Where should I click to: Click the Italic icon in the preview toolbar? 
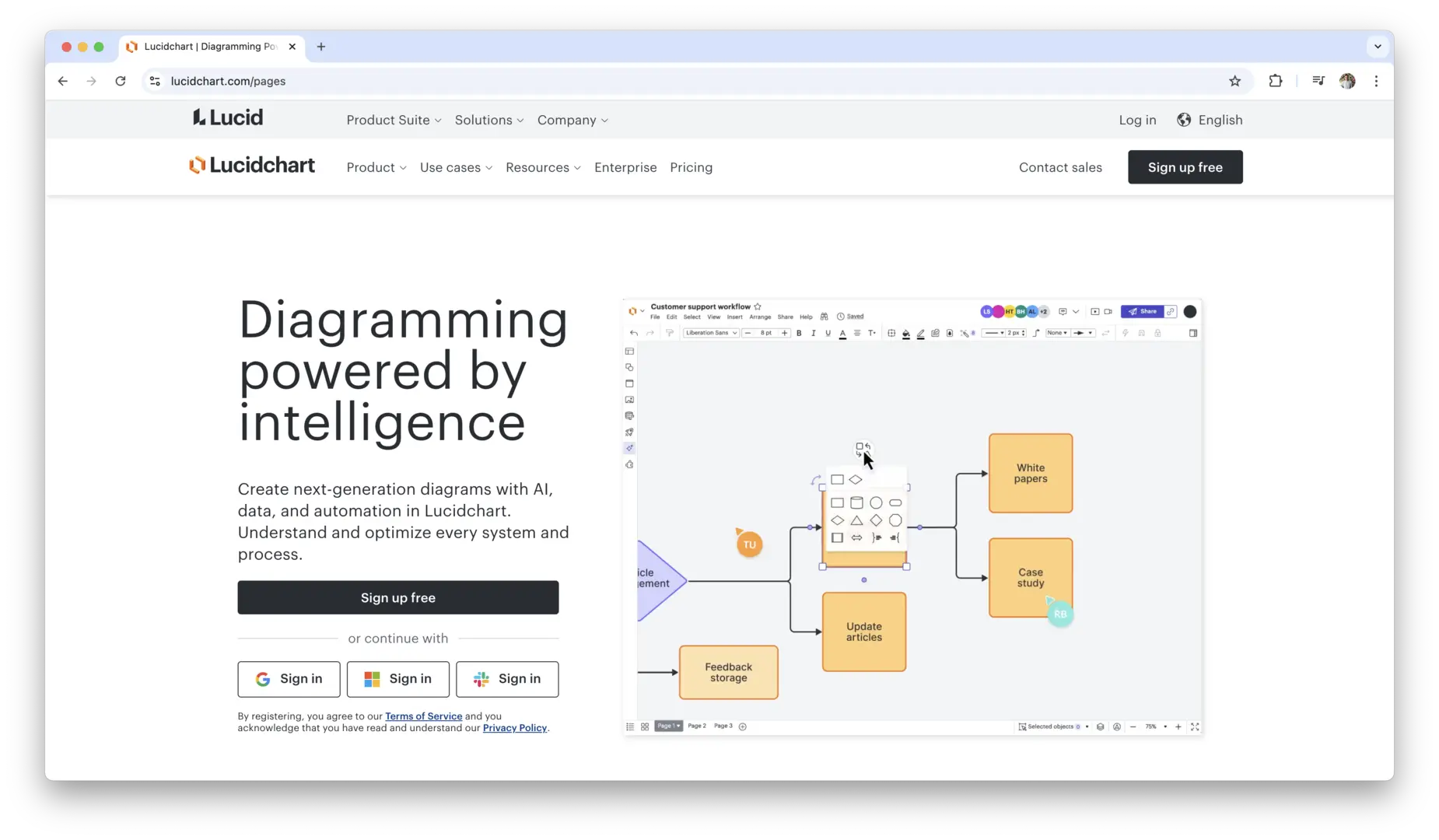[x=813, y=333]
